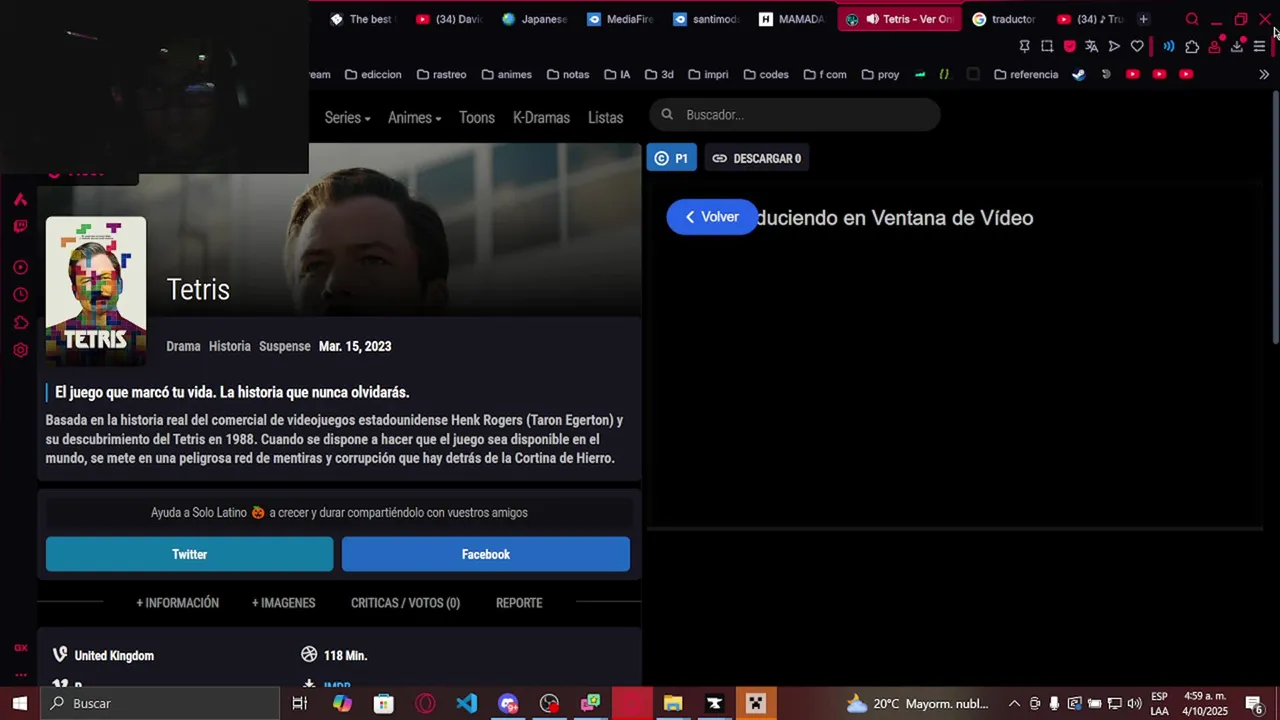This screenshot has height=720, width=1280.
Task: Open the downloads icon in toolbar
Action: 1237,46
